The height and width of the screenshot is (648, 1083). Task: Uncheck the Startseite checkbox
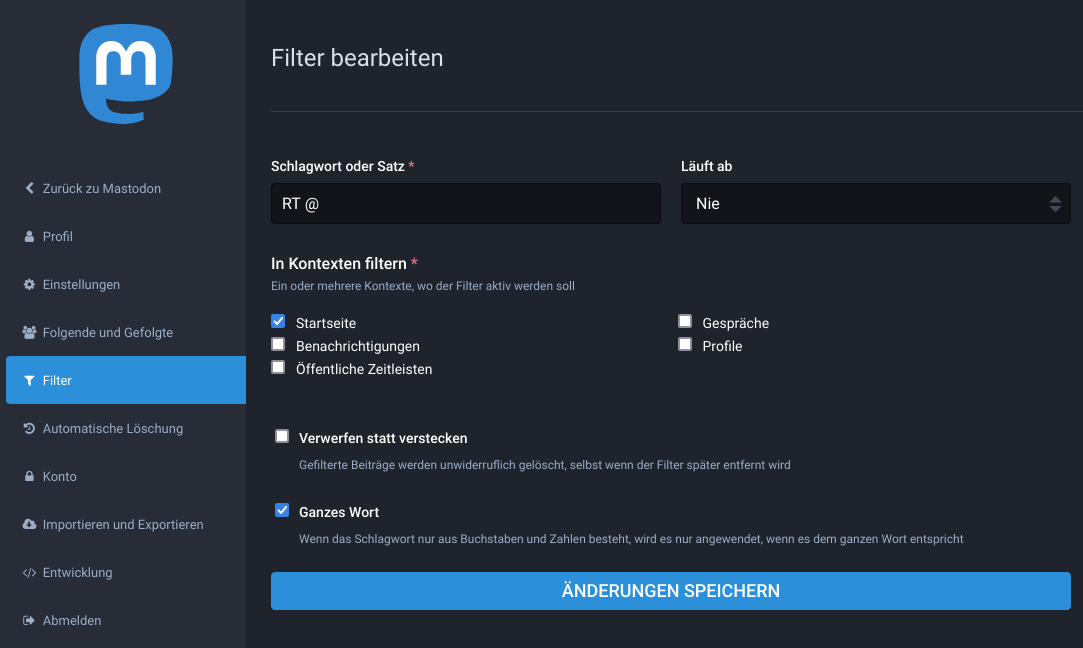pyautogui.click(x=278, y=321)
